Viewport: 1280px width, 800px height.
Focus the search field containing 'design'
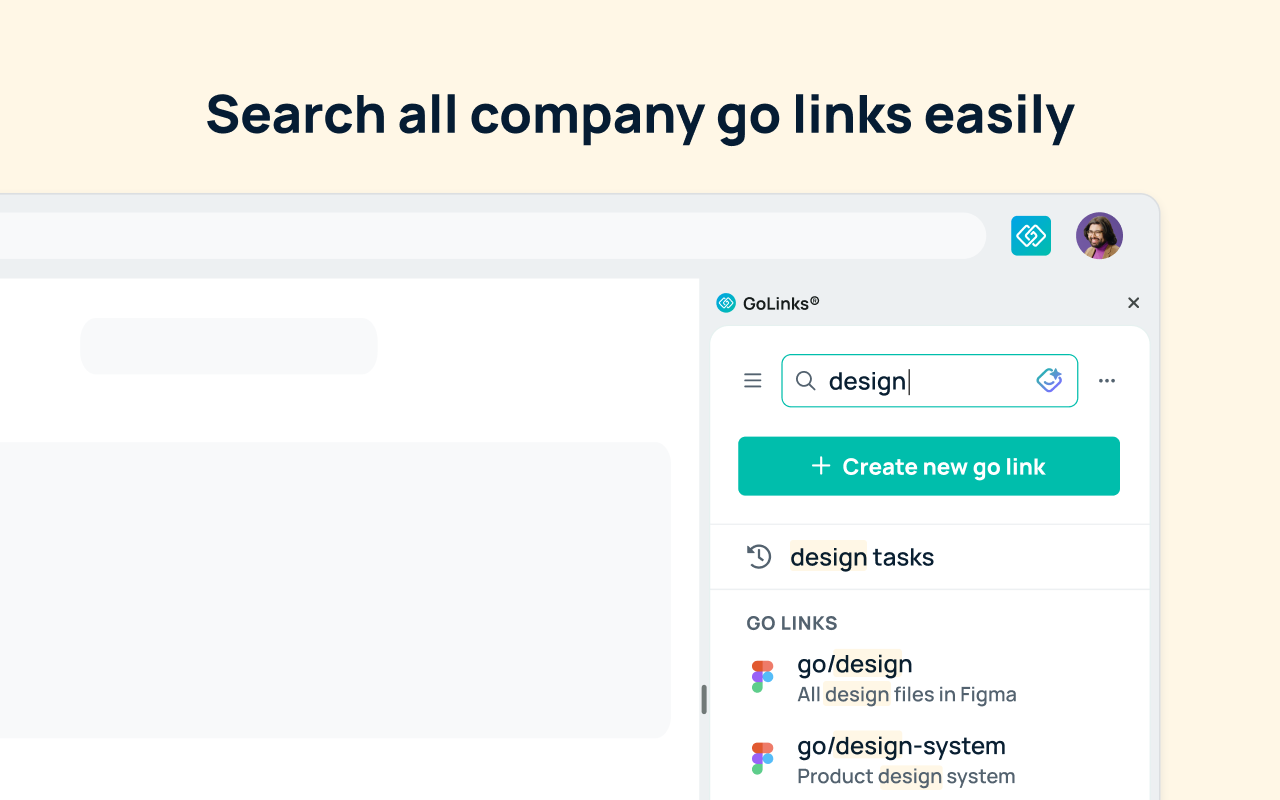pyautogui.click(x=929, y=381)
